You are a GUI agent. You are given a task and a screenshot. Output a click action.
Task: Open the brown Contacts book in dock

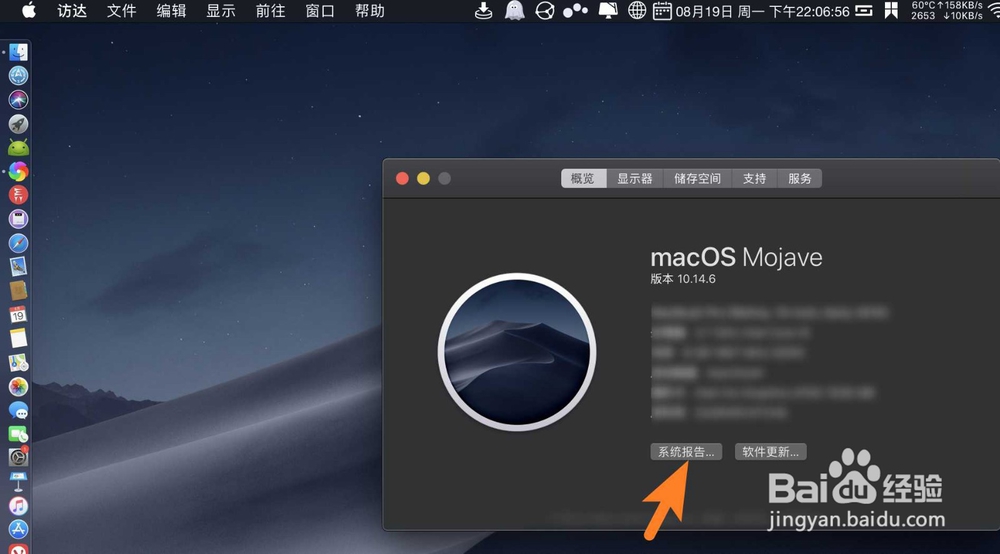18,291
